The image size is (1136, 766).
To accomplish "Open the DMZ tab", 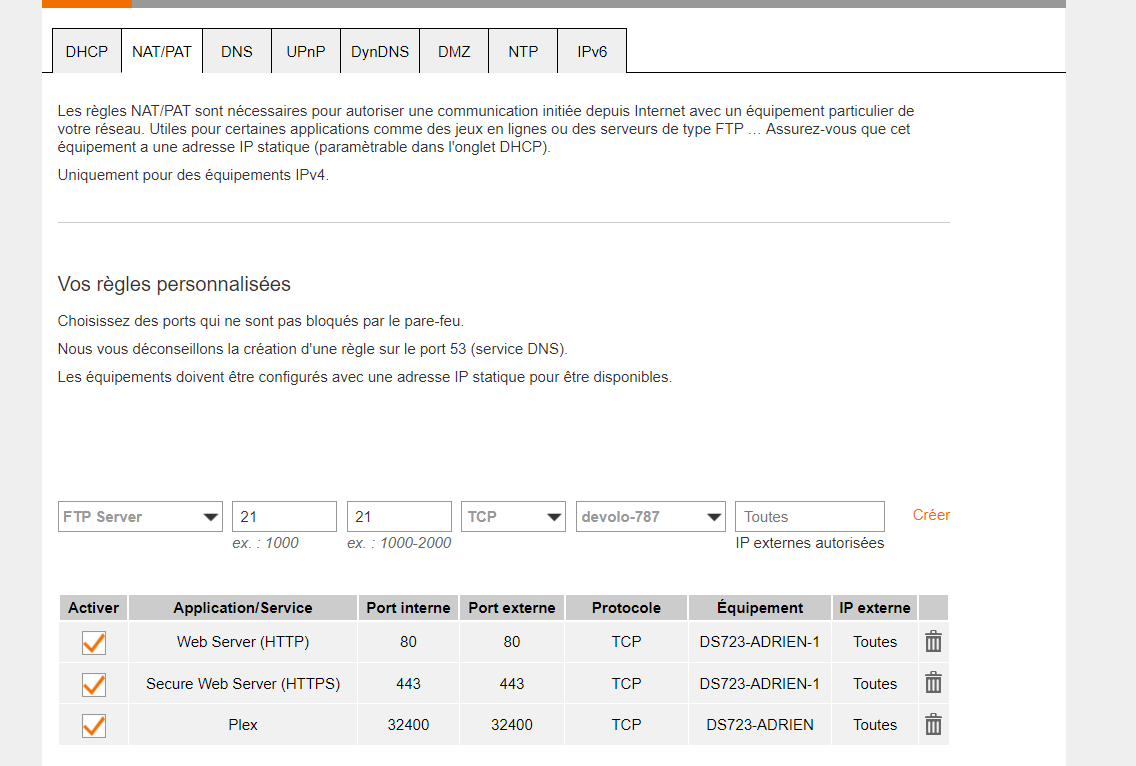I will (x=454, y=52).
